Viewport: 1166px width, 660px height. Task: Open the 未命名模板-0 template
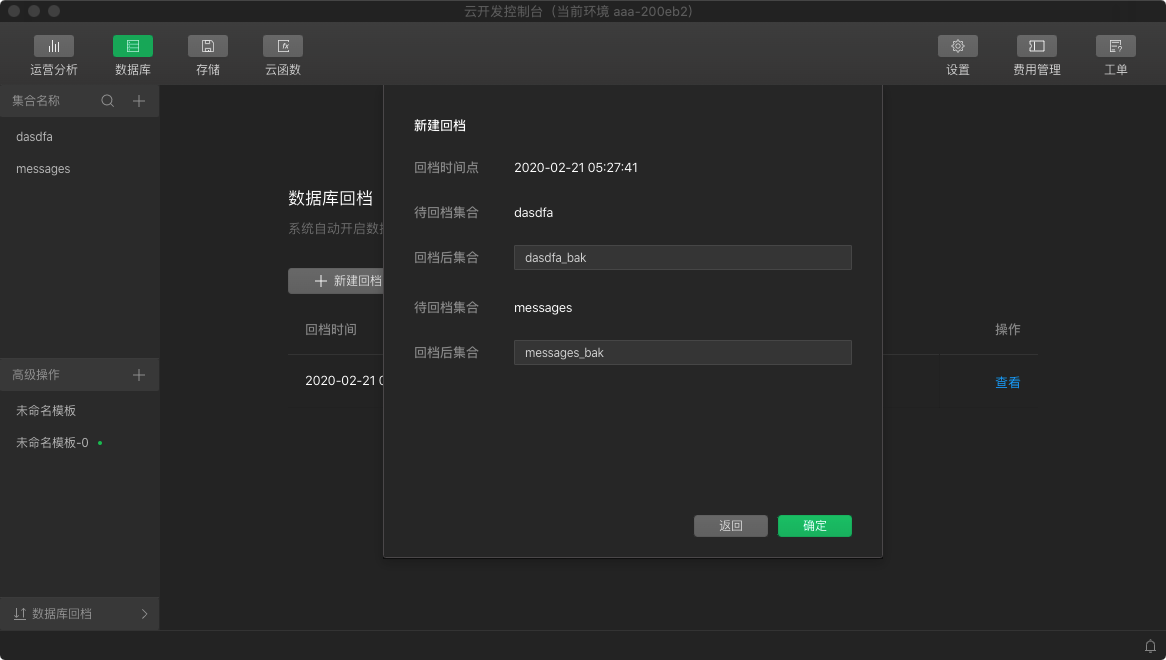point(50,442)
